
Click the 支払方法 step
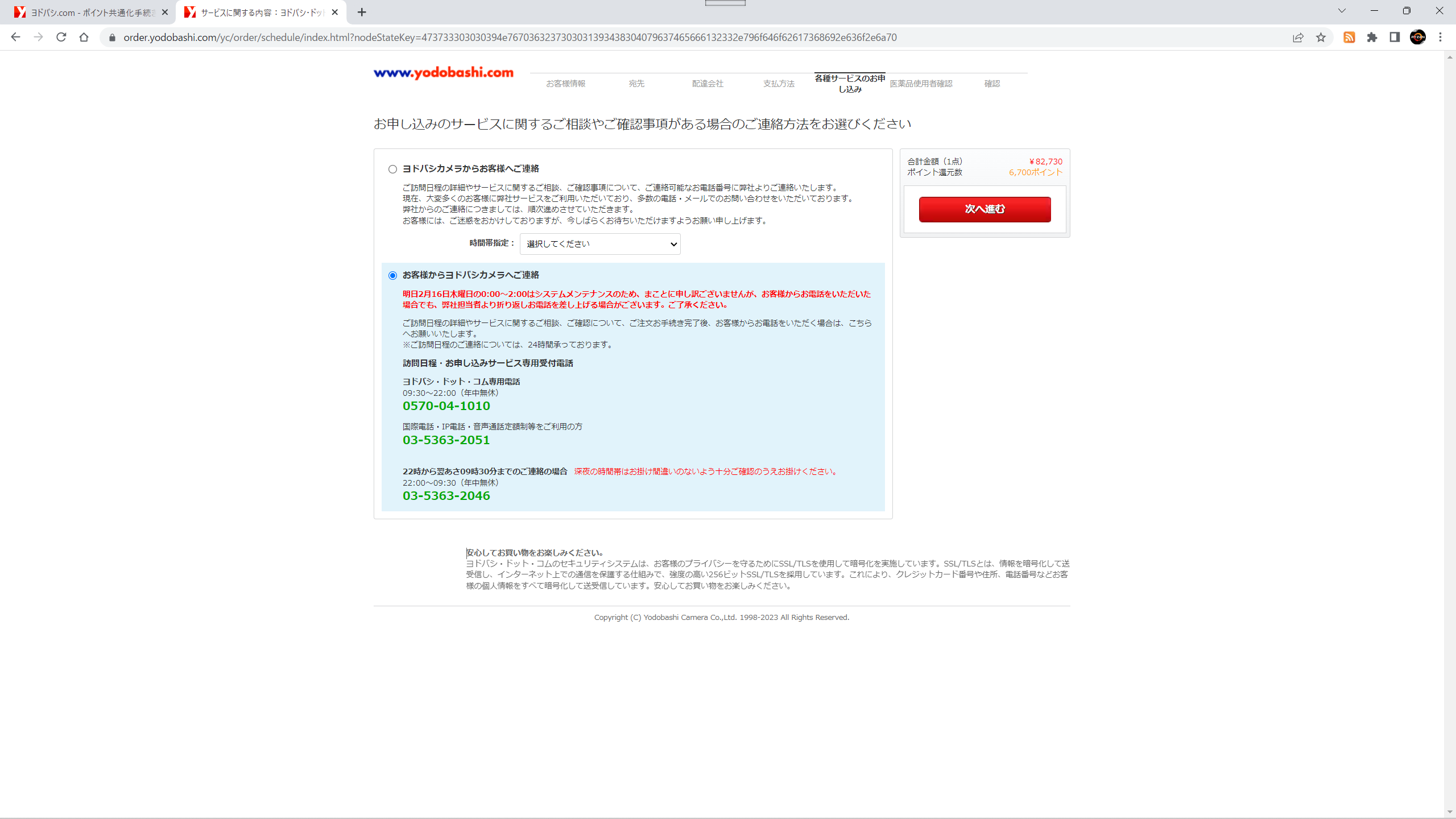(779, 84)
